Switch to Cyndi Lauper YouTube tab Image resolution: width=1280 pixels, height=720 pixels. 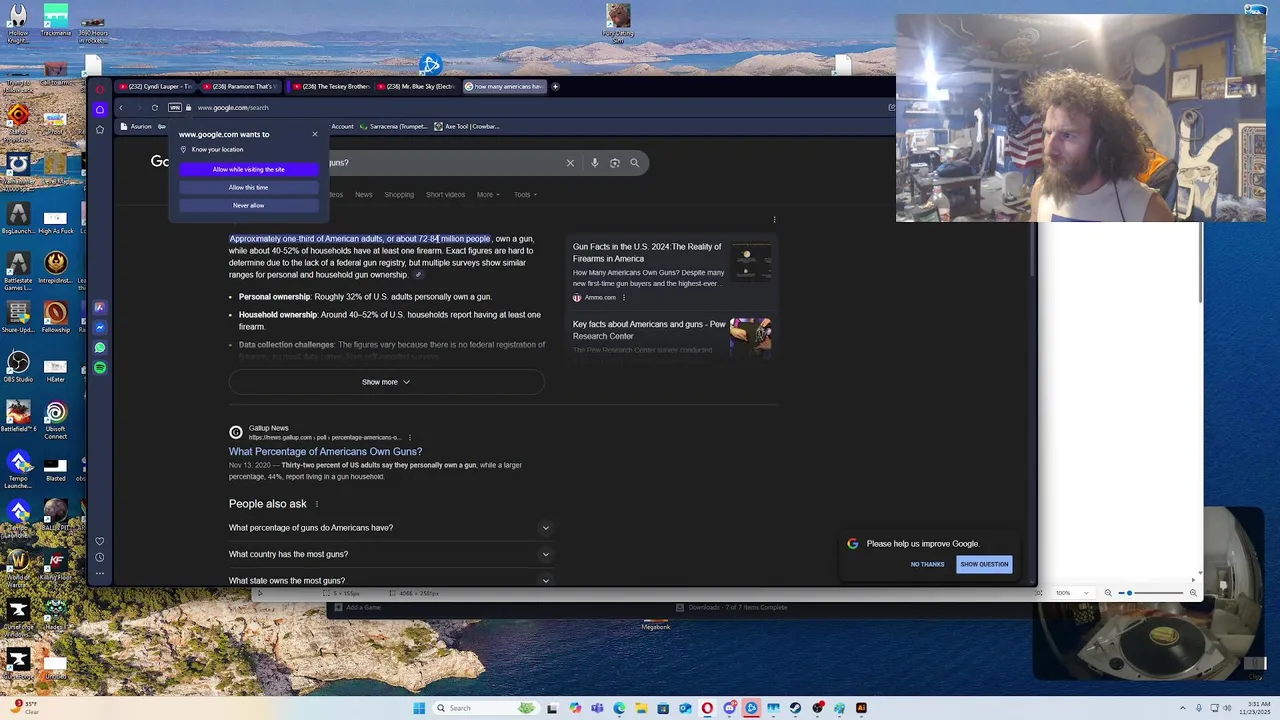click(156, 86)
